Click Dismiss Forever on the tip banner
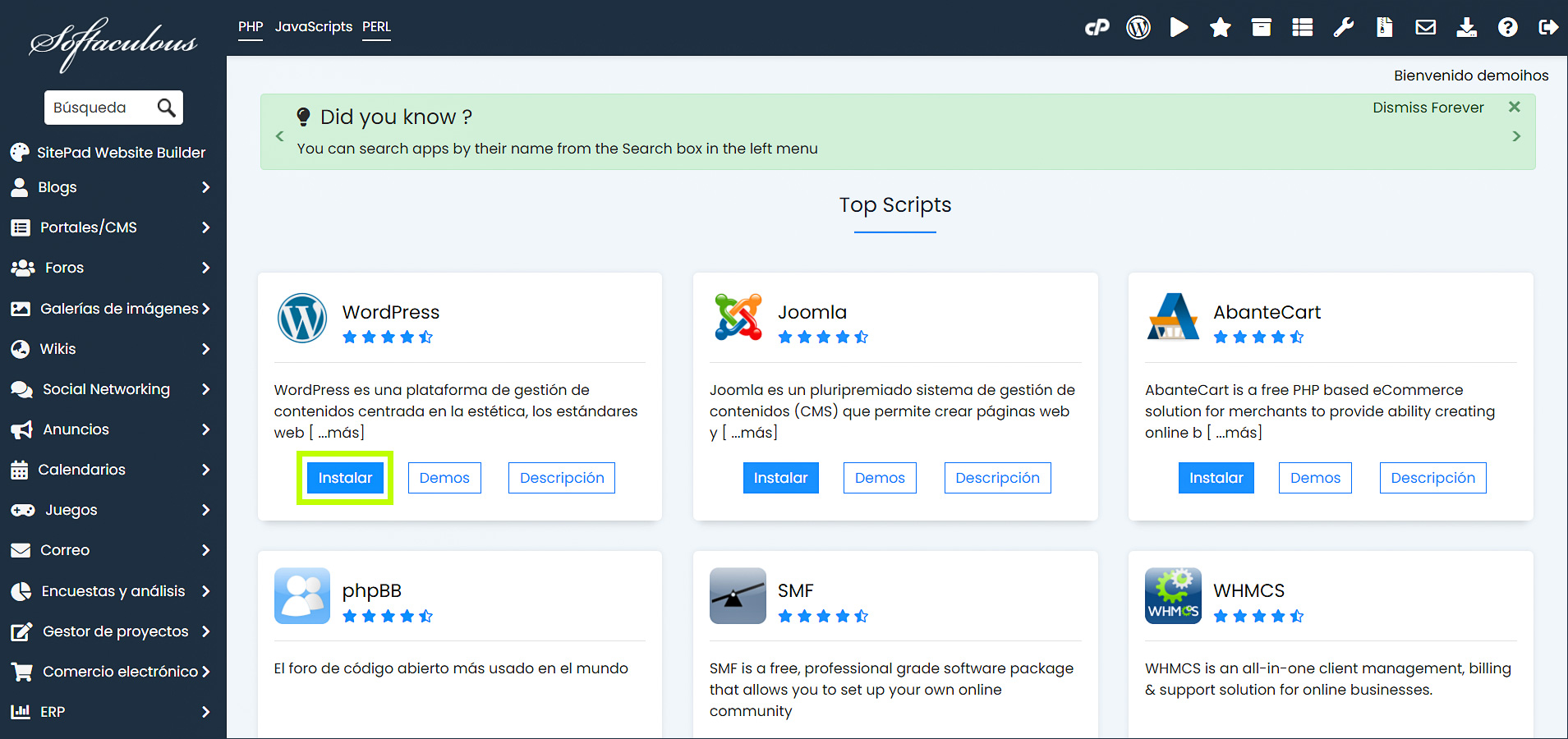This screenshot has width=1568, height=739. coord(1428,108)
